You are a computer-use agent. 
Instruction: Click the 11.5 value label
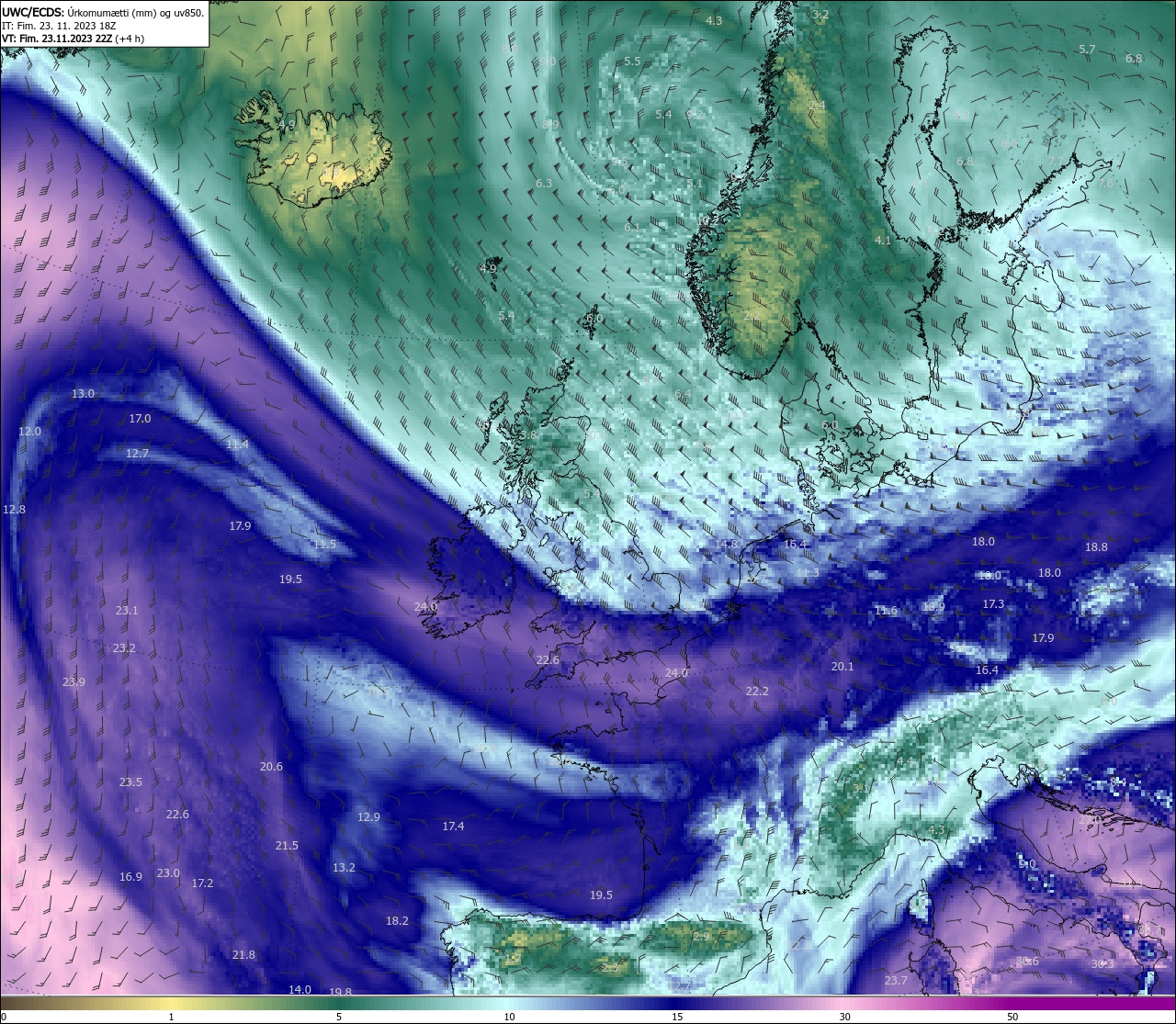tap(324, 545)
